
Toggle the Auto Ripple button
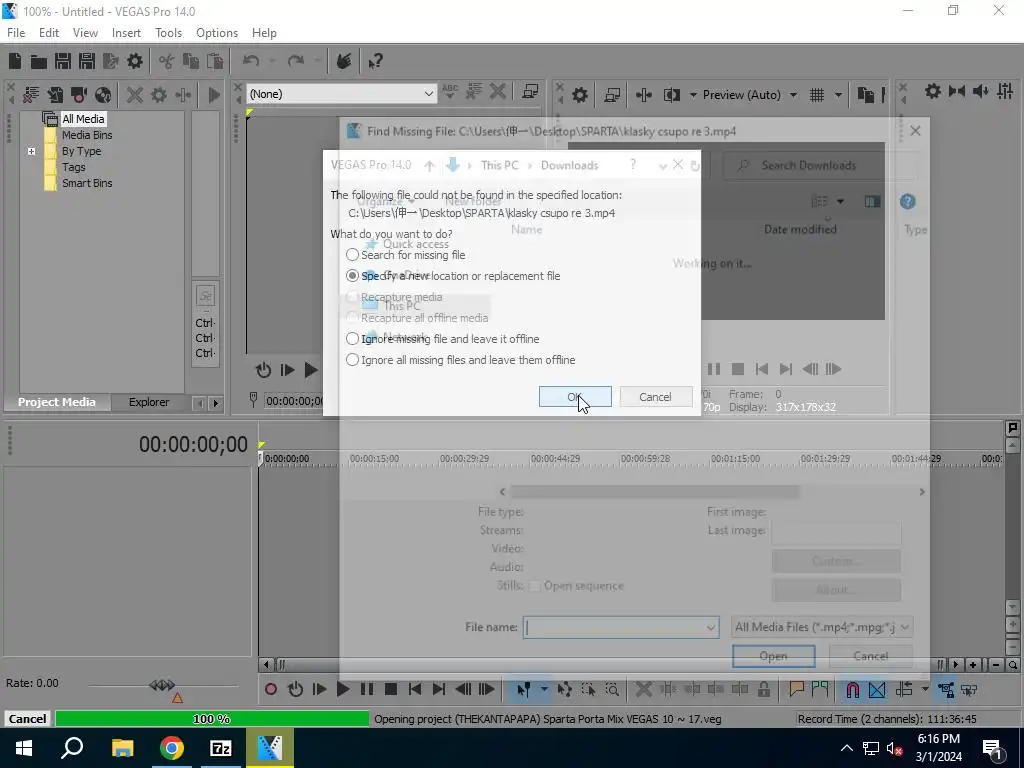(x=904, y=689)
